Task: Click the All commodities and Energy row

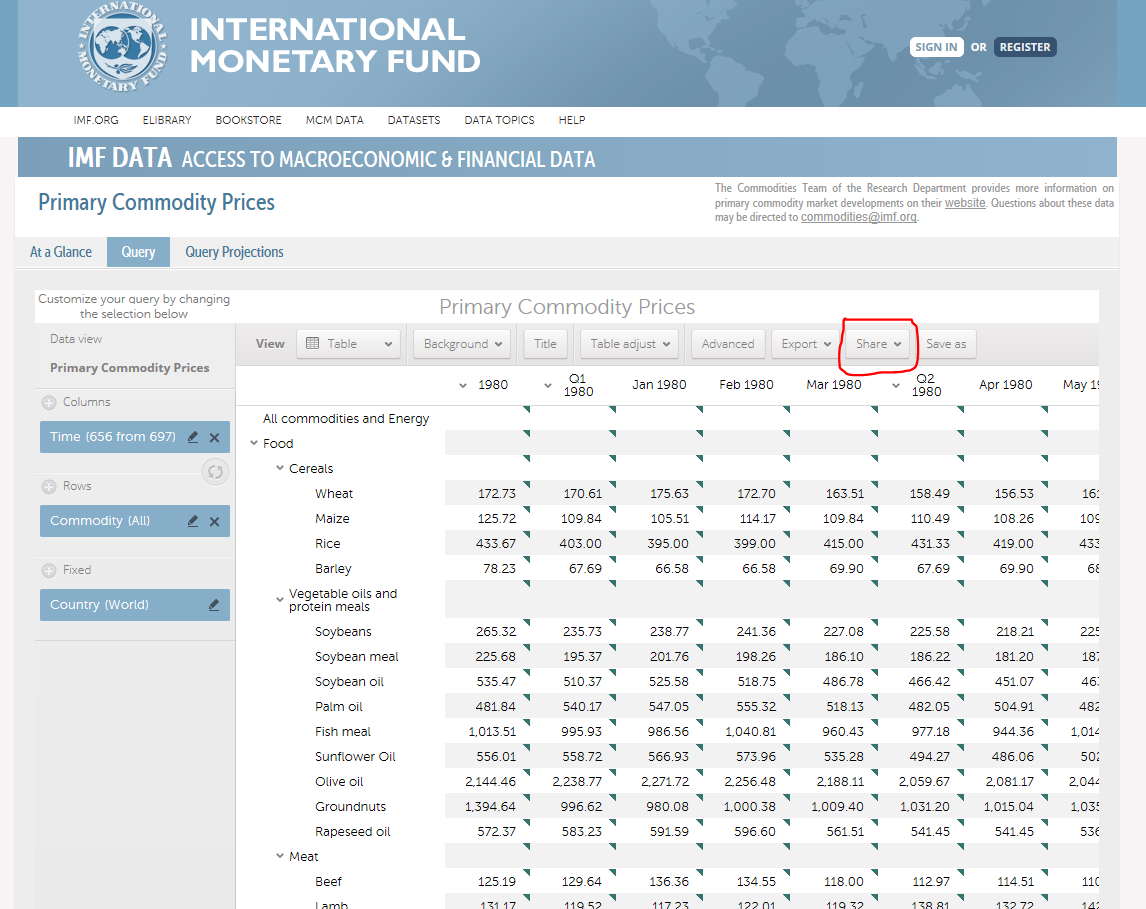Action: coord(346,419)
